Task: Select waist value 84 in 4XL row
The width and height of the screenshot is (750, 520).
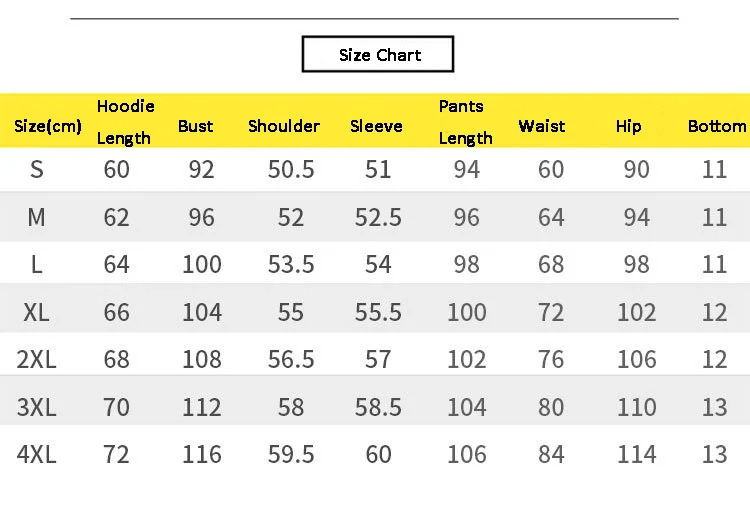Action: click(x=551, y=455)
